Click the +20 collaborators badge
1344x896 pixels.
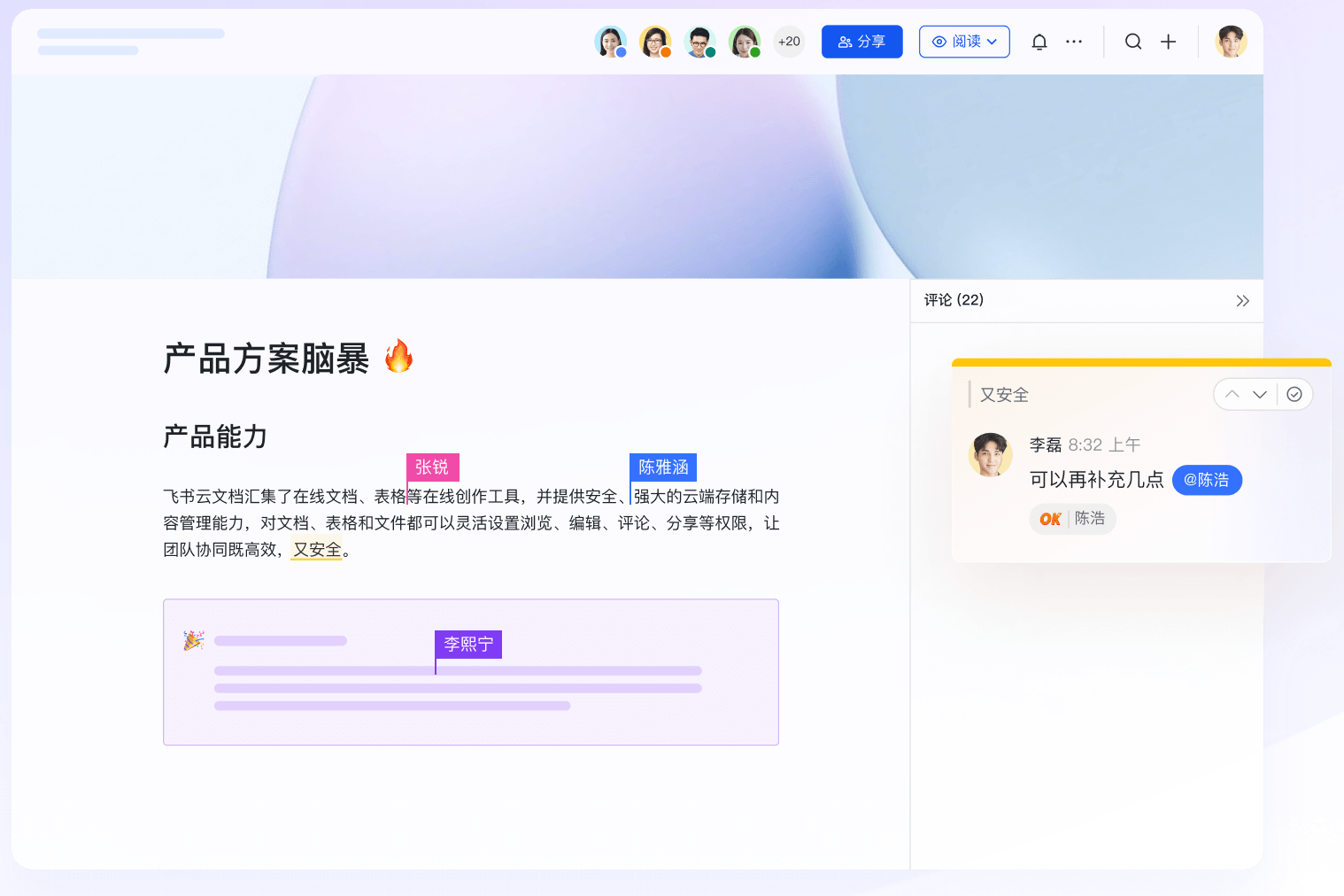789,42
